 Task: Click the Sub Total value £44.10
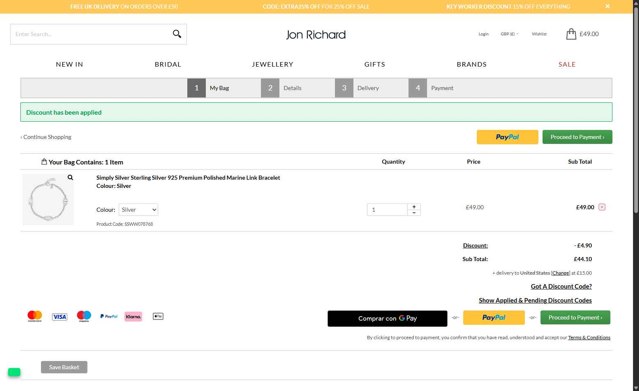coord(583,259)
